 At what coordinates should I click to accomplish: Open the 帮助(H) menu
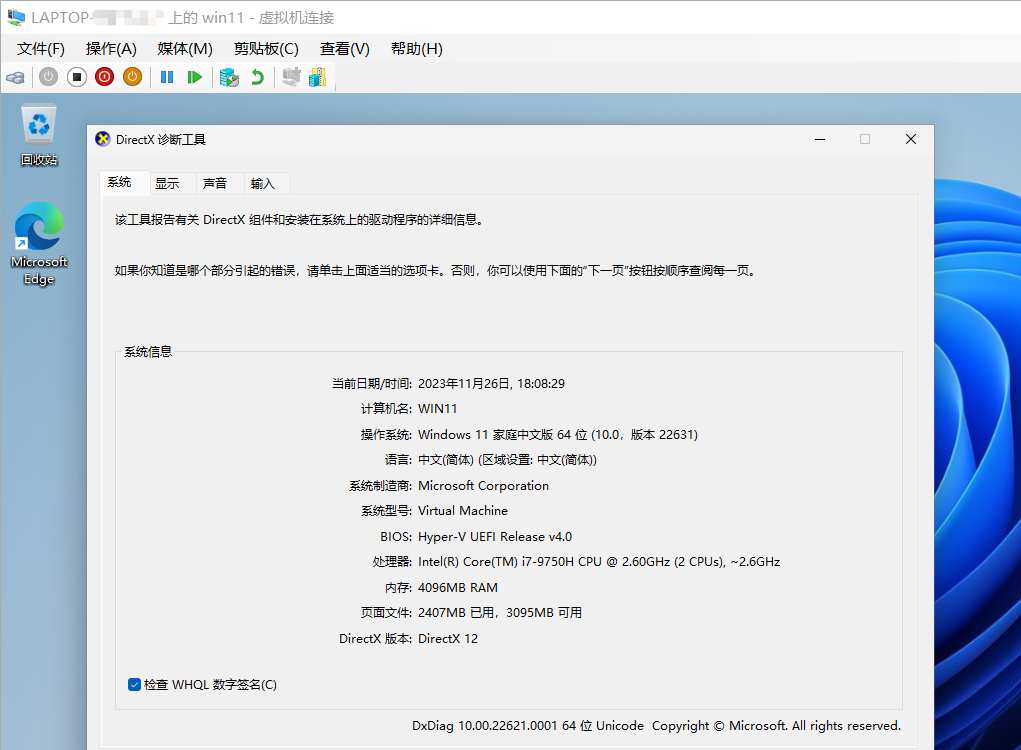click(417, 49)
